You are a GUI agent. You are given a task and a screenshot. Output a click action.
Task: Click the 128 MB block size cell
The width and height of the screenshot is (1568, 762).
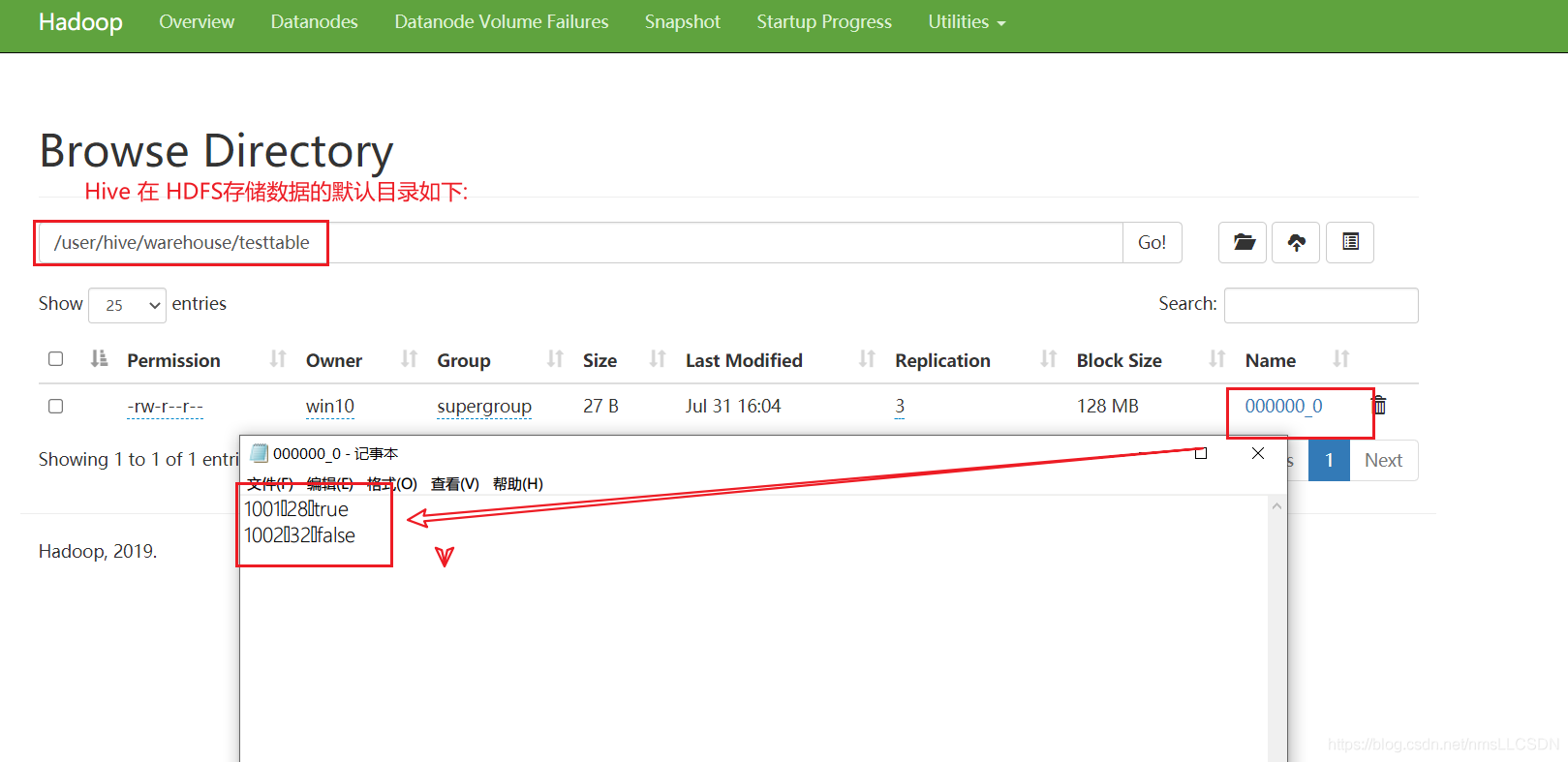coord(1108,406)
